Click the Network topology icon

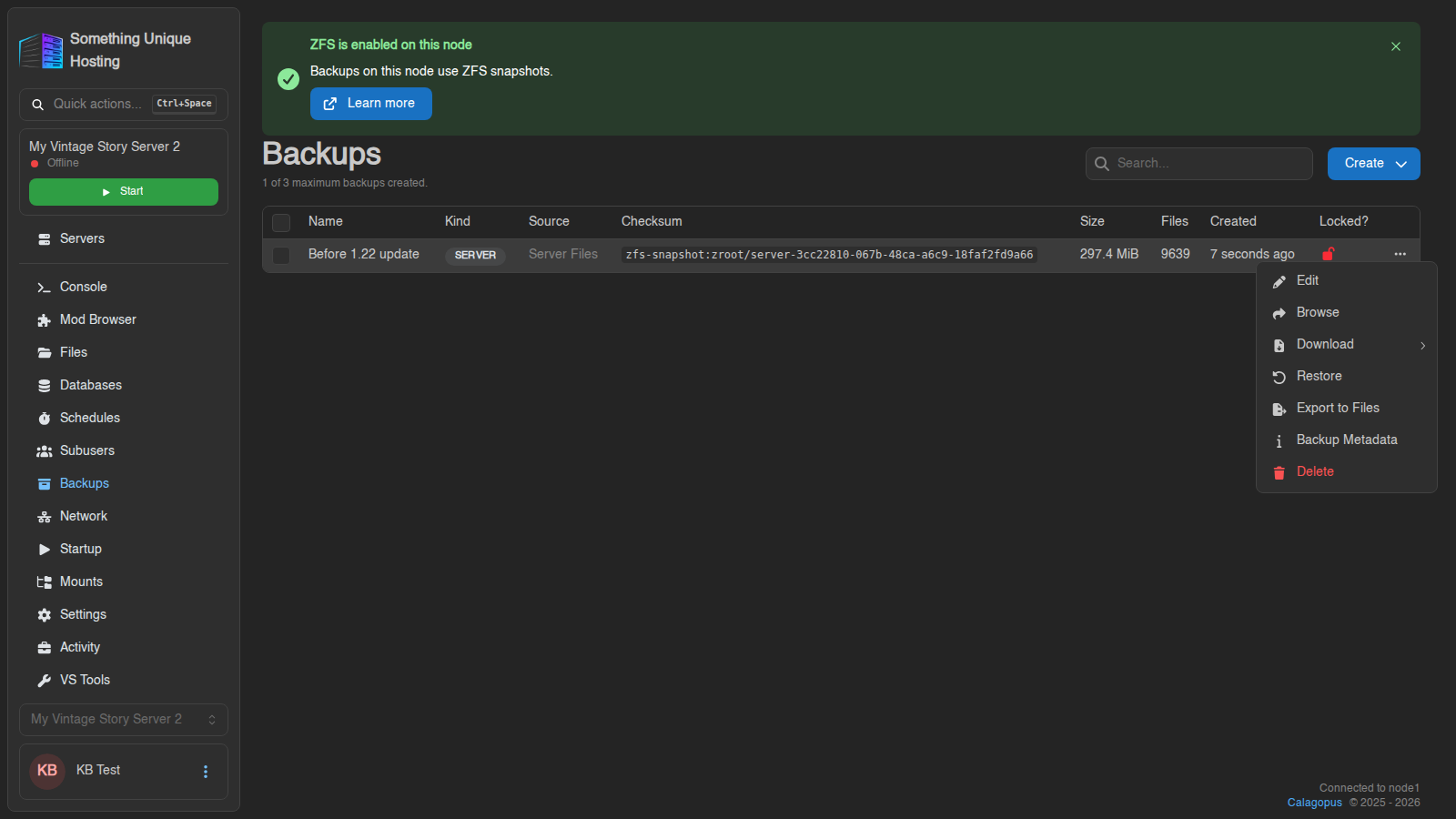pos(44,517)
